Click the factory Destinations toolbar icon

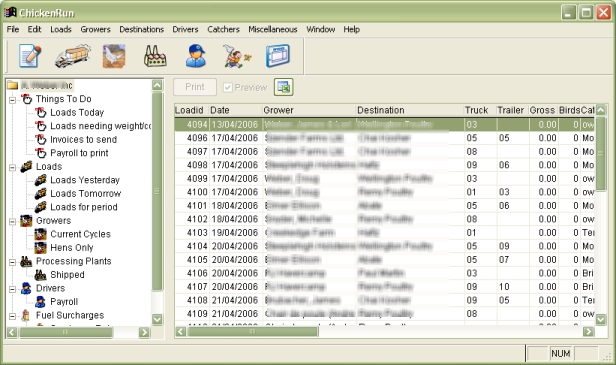[155, 56]
